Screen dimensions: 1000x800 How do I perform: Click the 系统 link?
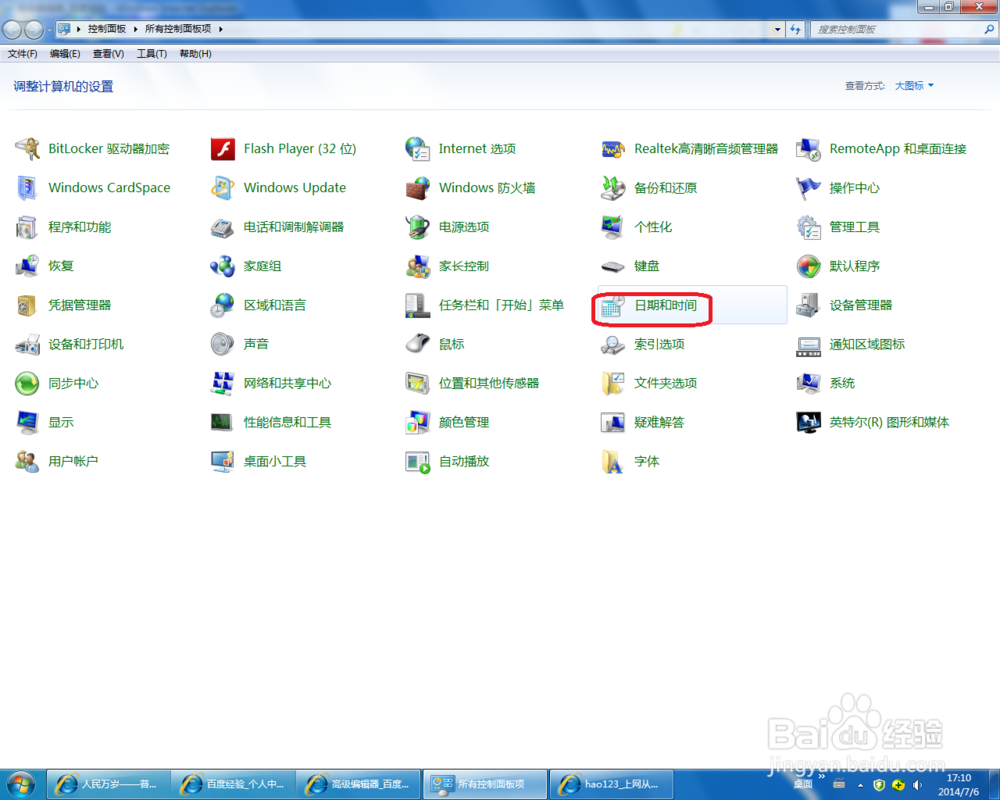pyautogui.click(x=842, y=383)
